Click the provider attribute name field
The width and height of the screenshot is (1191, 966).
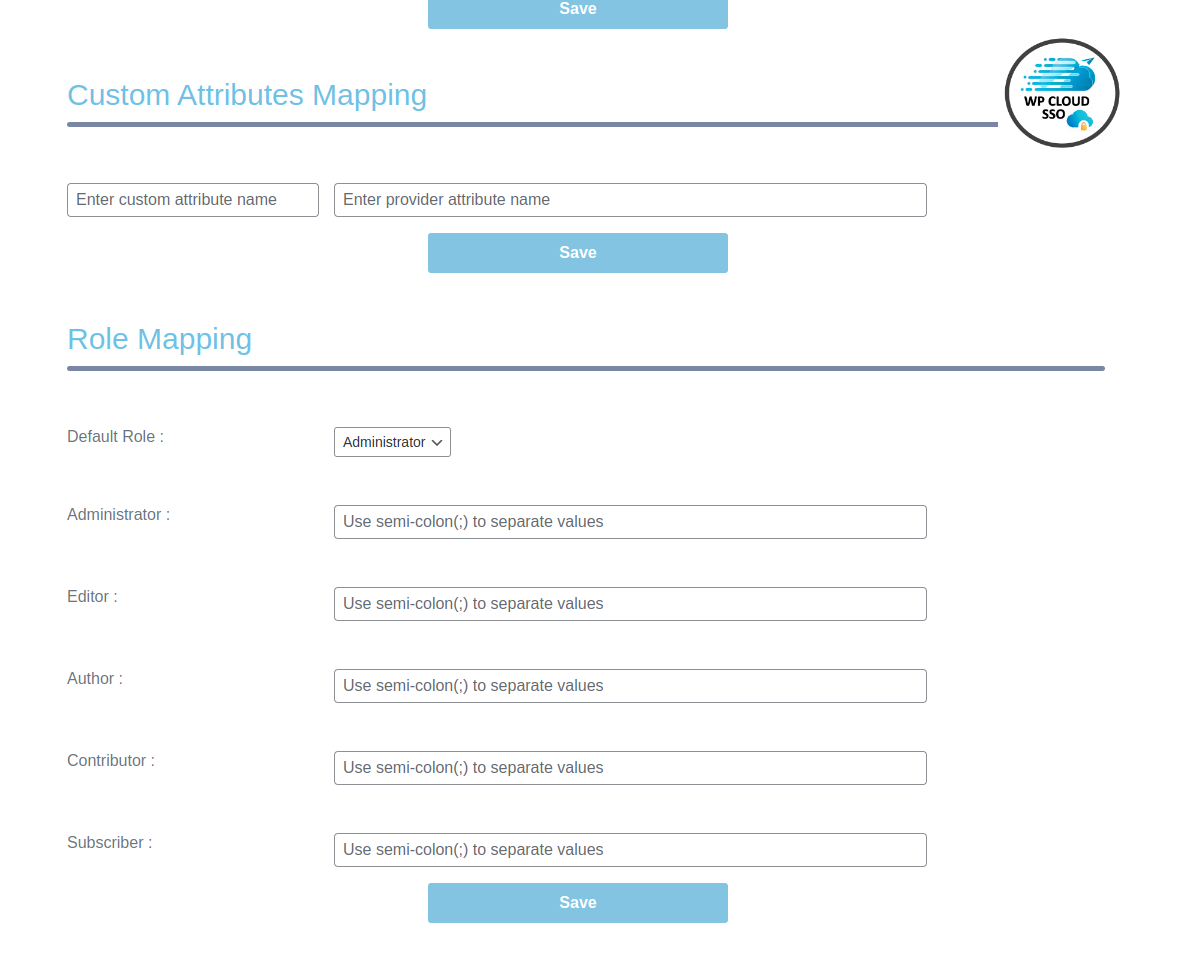pos(629,200)
